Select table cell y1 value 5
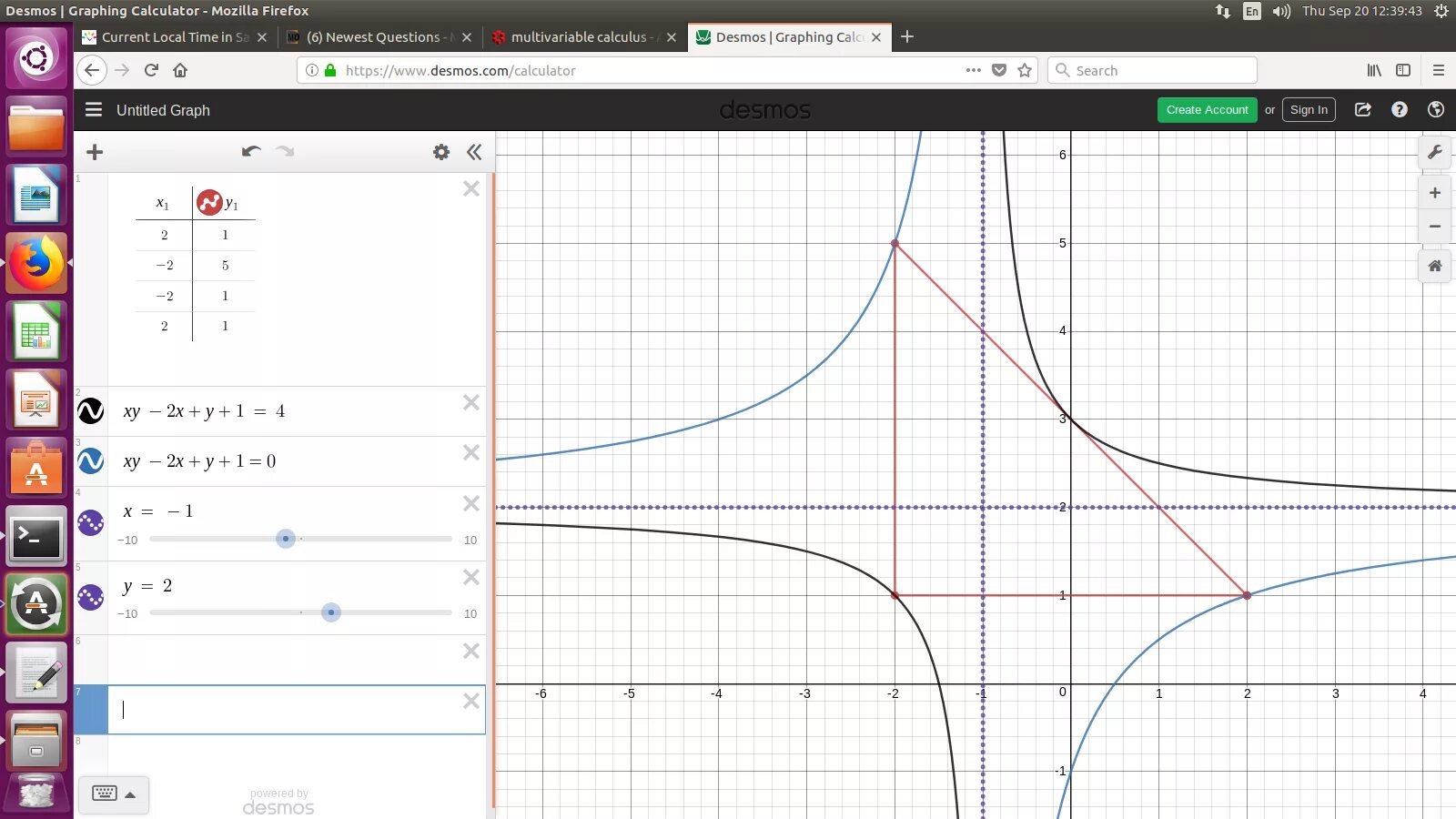 click(x=225, y=266)
